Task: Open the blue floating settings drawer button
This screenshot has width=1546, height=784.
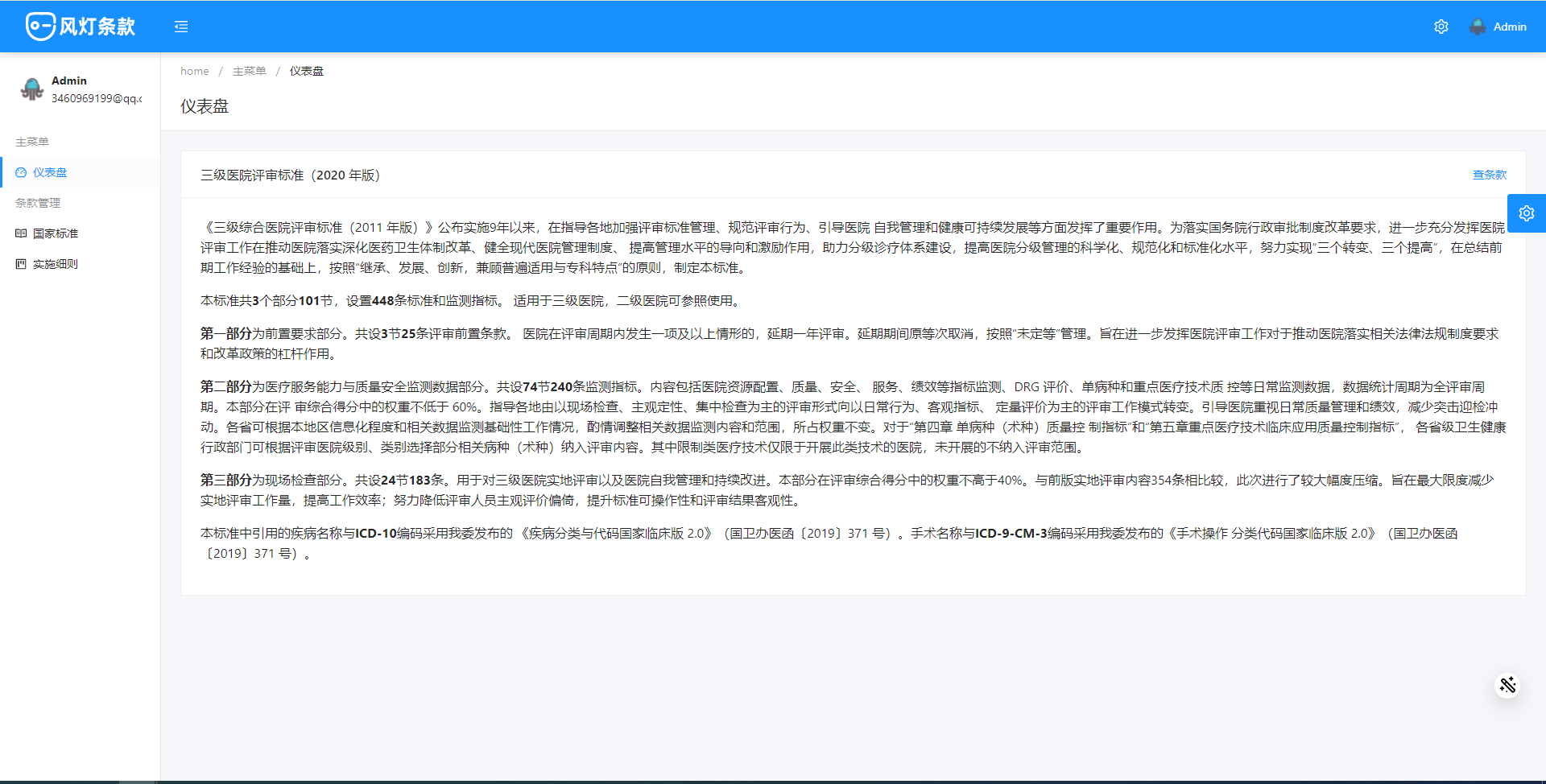Action: (x=1527, y=213)
